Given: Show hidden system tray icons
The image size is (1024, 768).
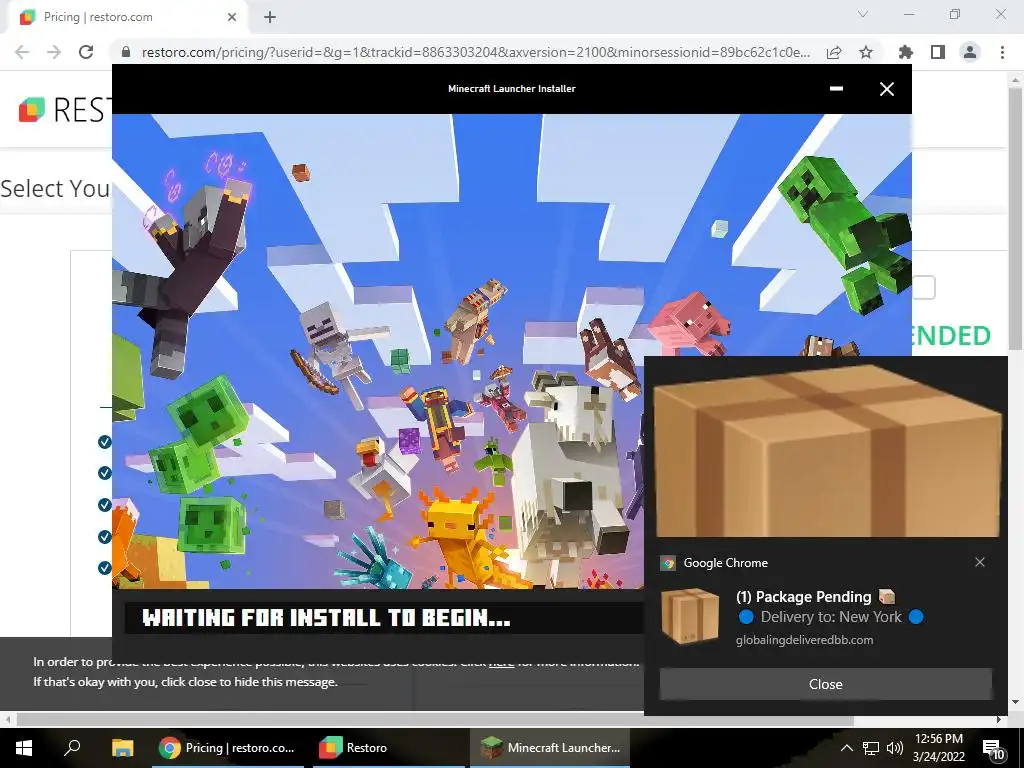Looking at the screenshot, I should (x=846, y=748).
